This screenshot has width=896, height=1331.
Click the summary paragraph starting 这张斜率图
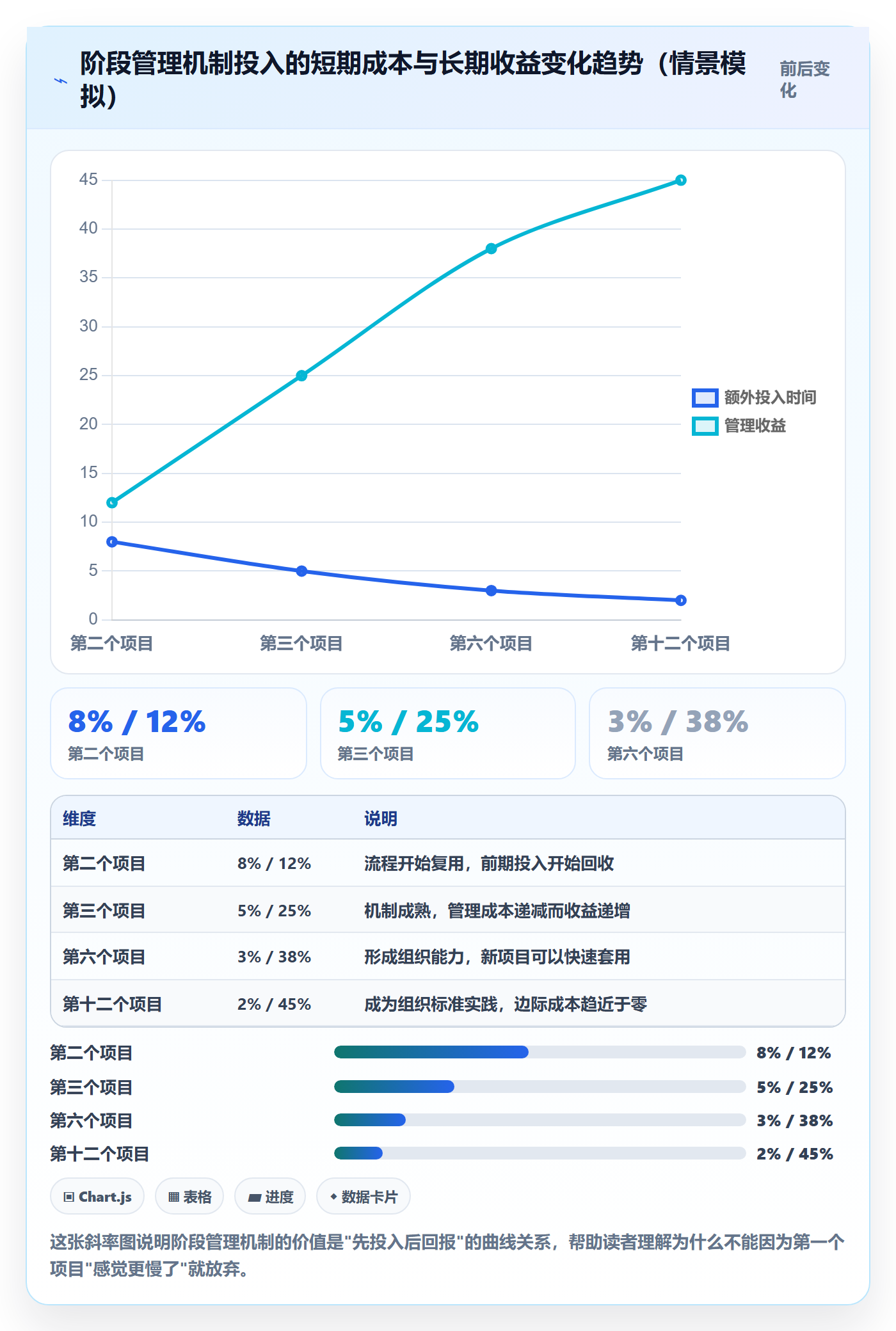[447, 1255]
